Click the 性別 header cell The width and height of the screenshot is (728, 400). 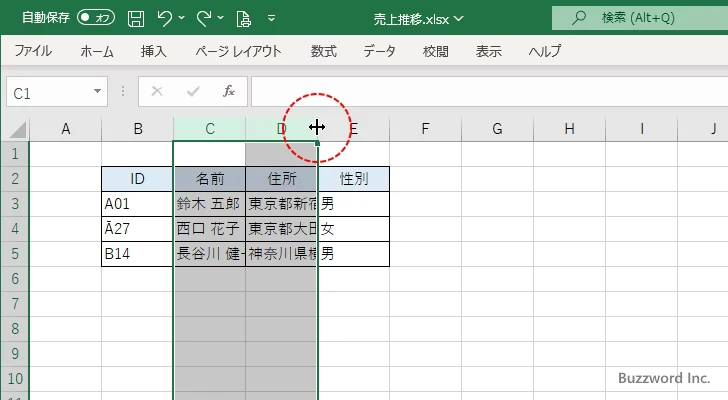354,179
